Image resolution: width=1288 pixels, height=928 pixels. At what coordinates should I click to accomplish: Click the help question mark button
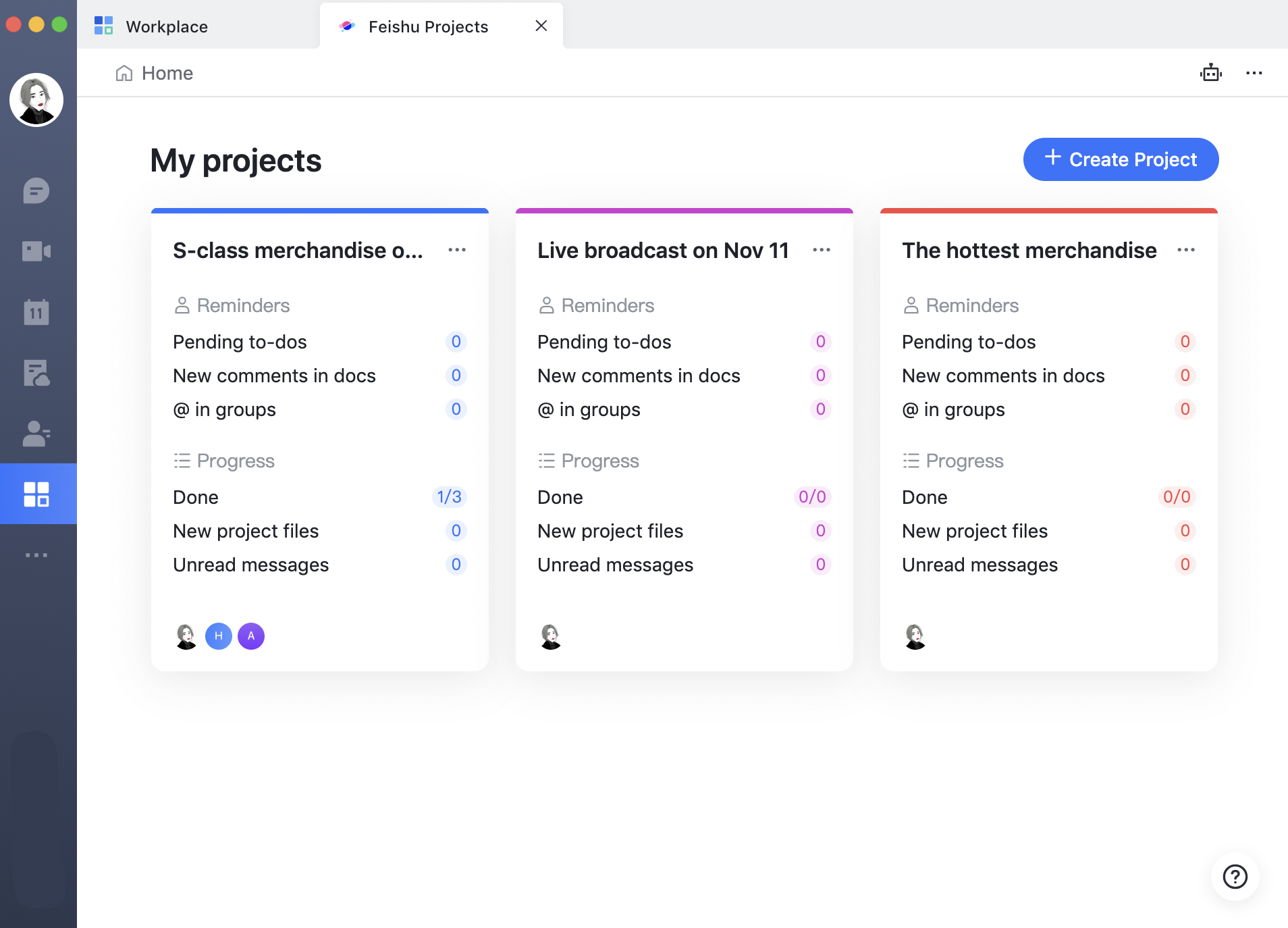(1235, 876)
